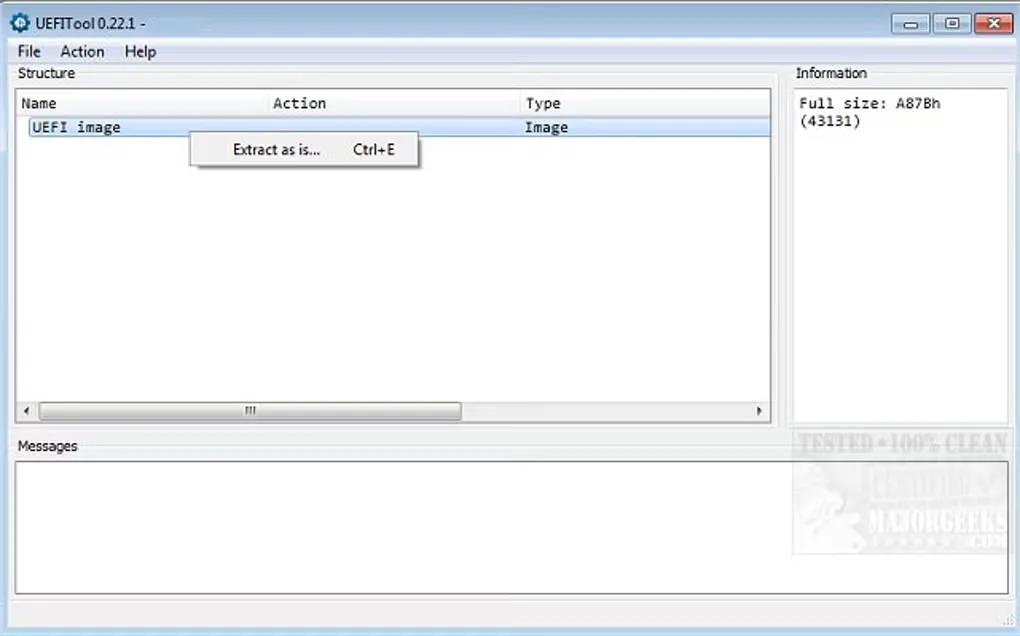The width and height of the screenshot is (1020, 636).
Task: Click the Action column header
Action: [x=395, y=103]
